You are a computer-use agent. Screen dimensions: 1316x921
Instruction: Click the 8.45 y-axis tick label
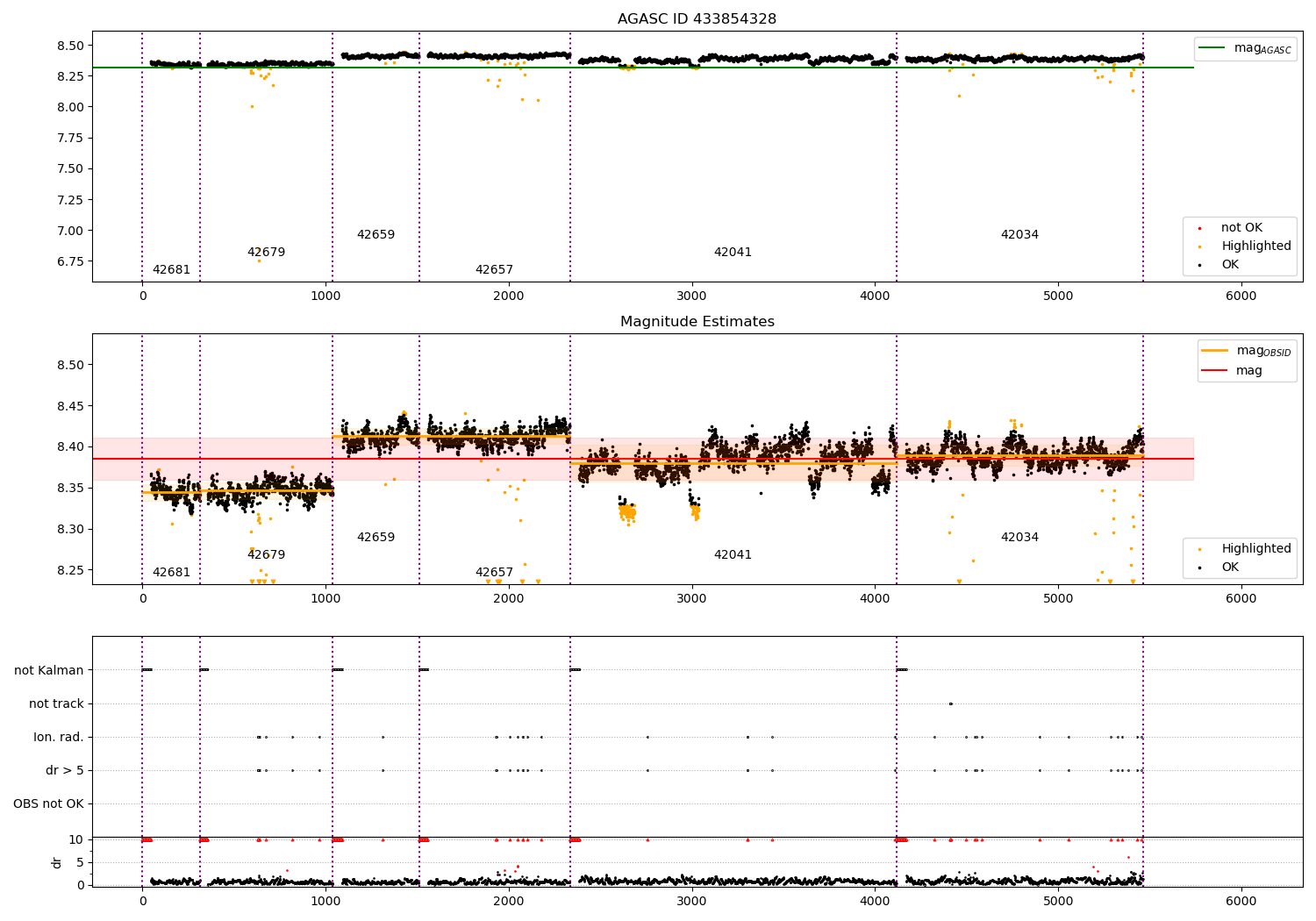coord(71,406)
